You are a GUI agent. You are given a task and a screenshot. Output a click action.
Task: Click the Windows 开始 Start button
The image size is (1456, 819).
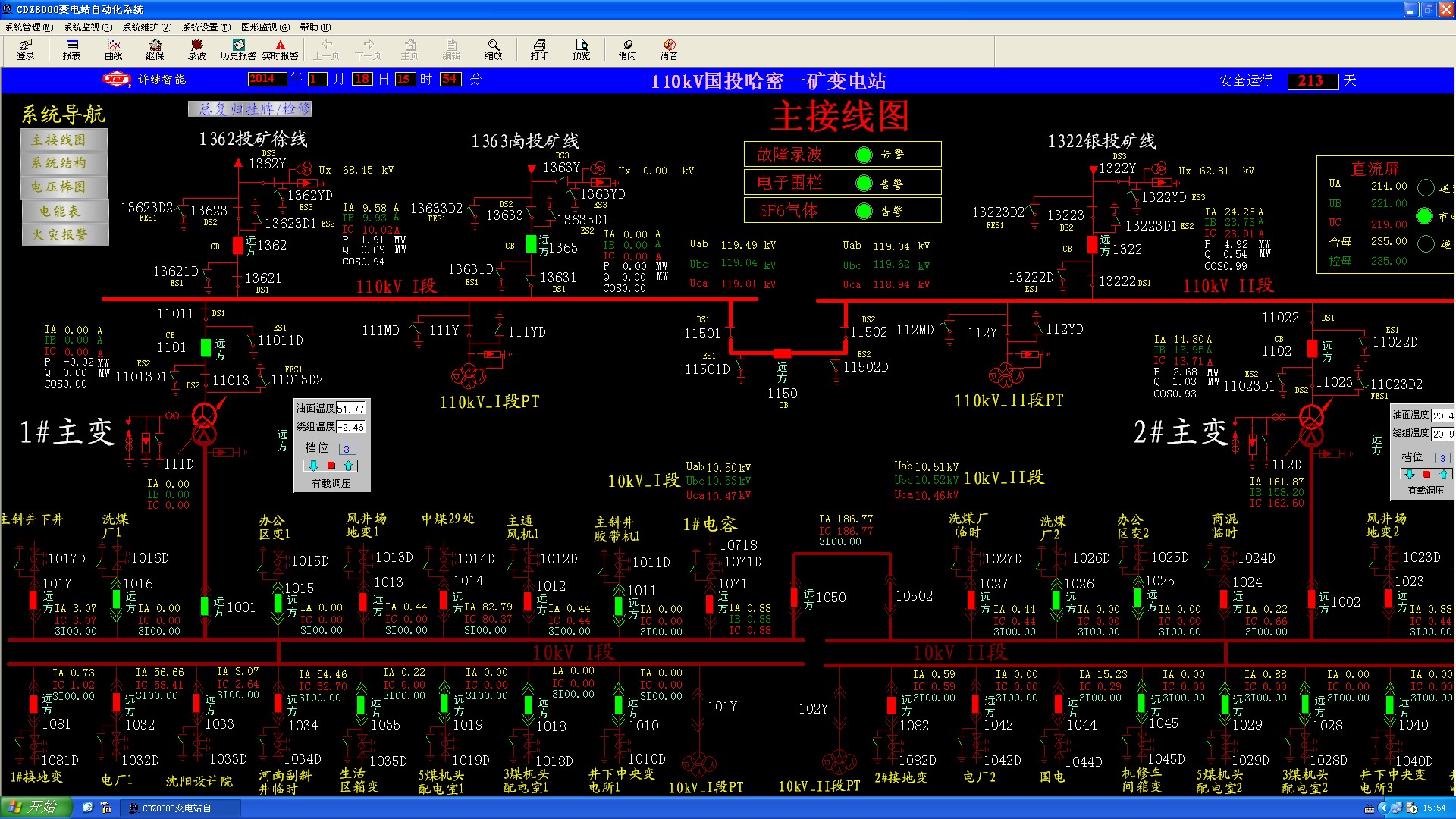(36, 808)
